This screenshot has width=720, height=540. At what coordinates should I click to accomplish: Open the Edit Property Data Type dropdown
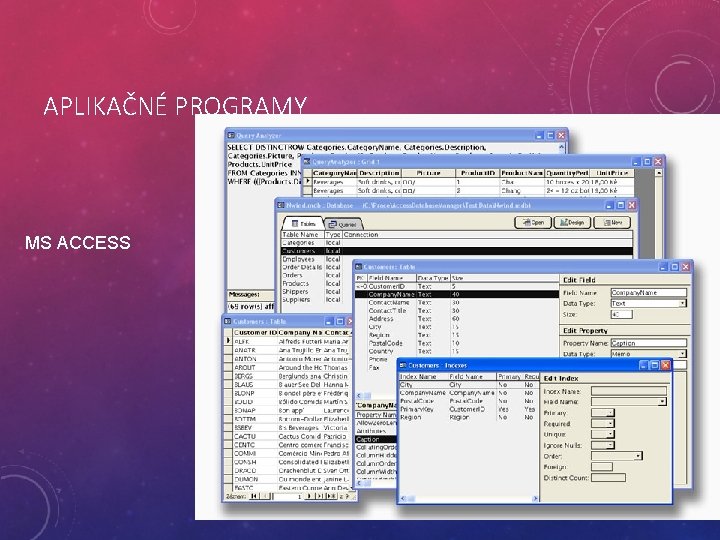(x=682, y=354)
